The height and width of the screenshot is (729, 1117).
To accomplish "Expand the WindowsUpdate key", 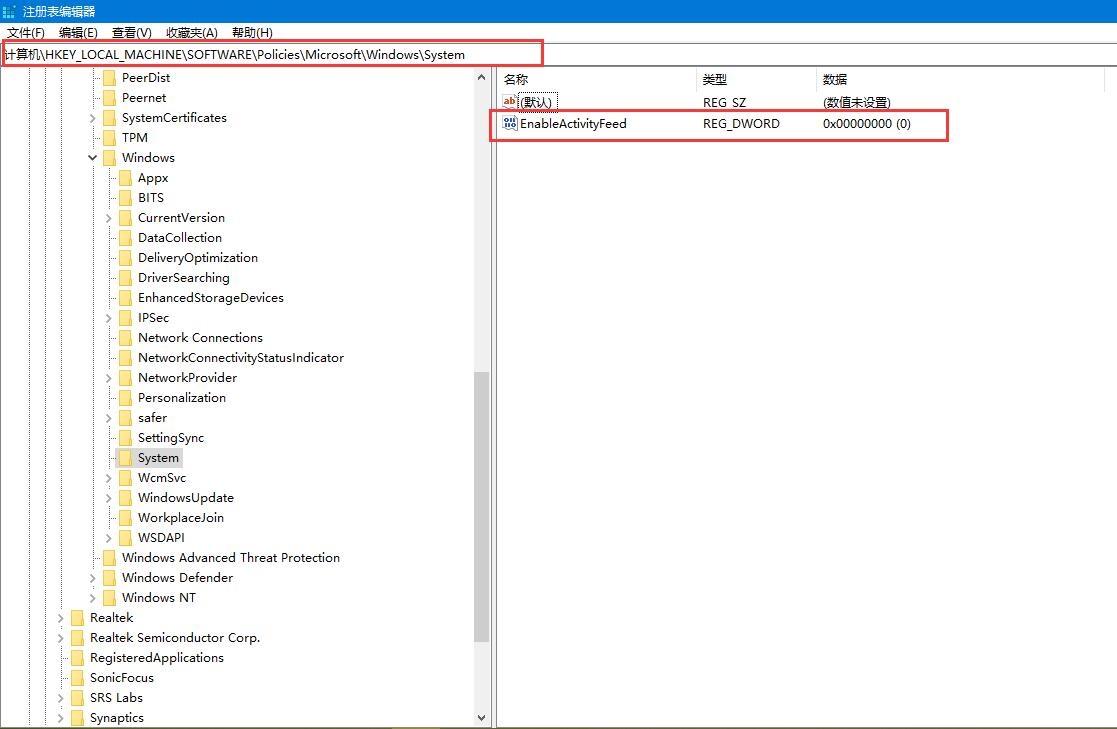I will click(x=108, y=498).
